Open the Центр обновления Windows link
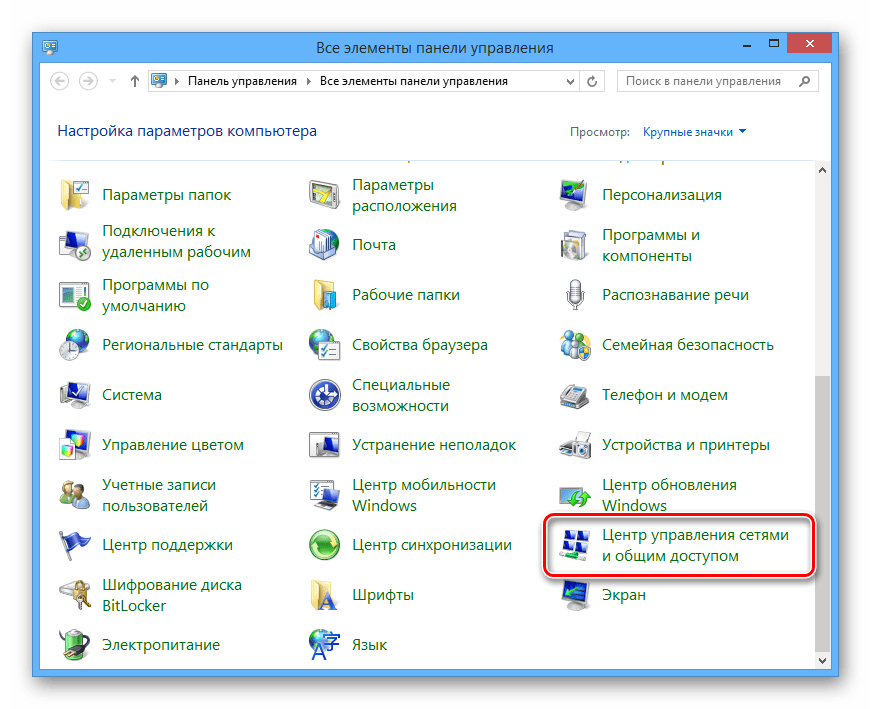 668,495
